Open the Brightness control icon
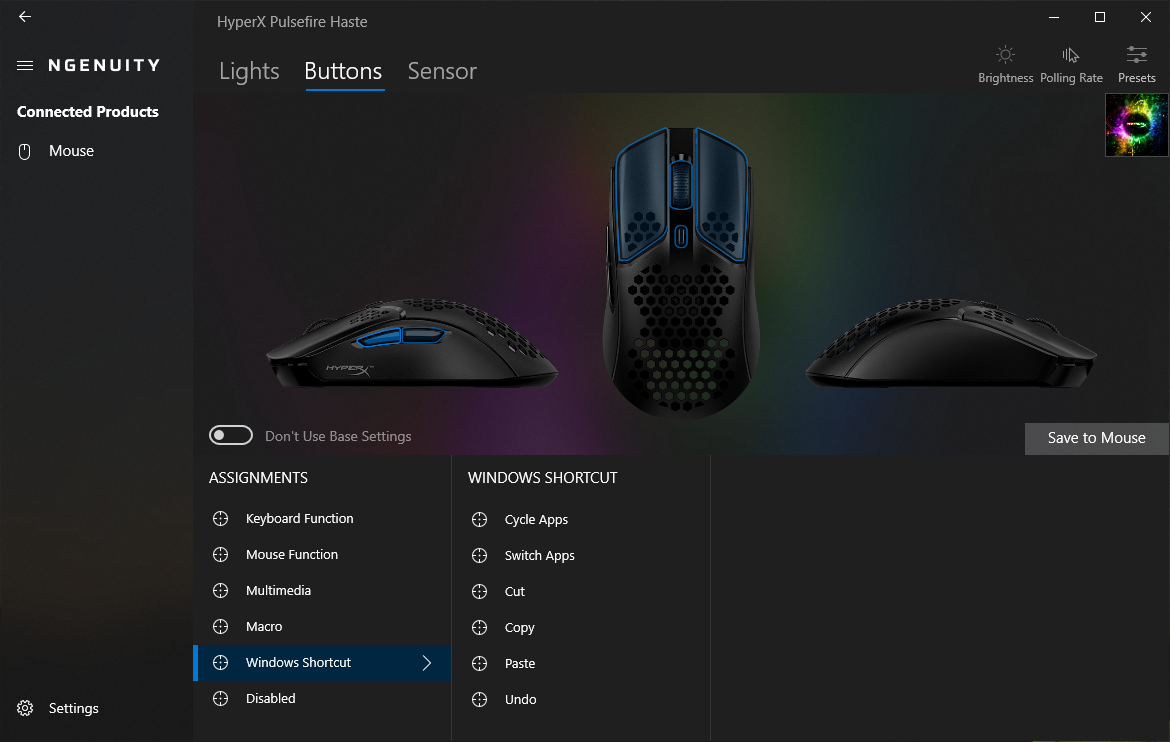Screen dimensions: 1170x742 [1005, 54]
